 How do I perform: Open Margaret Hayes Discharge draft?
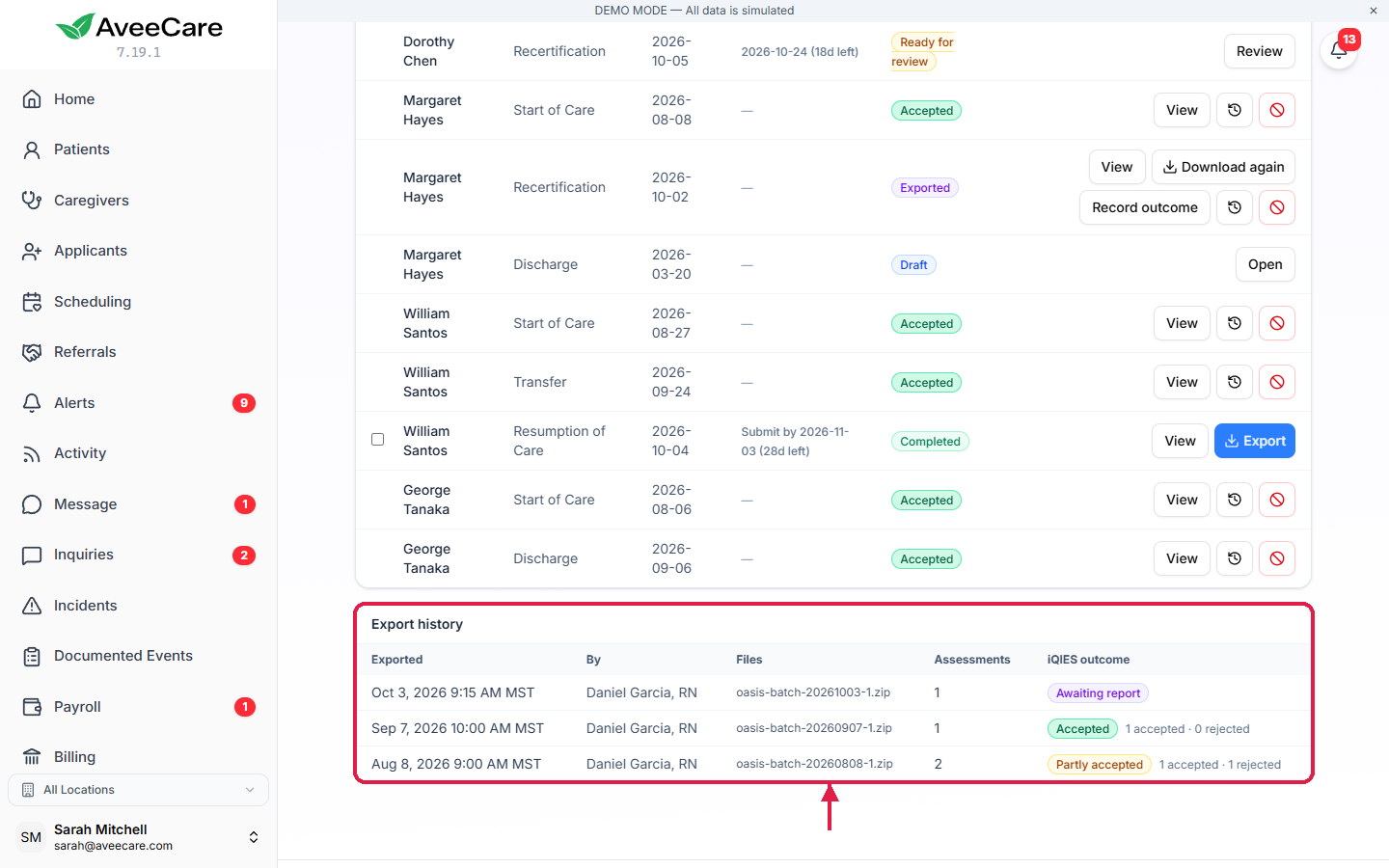point(1266,264)
